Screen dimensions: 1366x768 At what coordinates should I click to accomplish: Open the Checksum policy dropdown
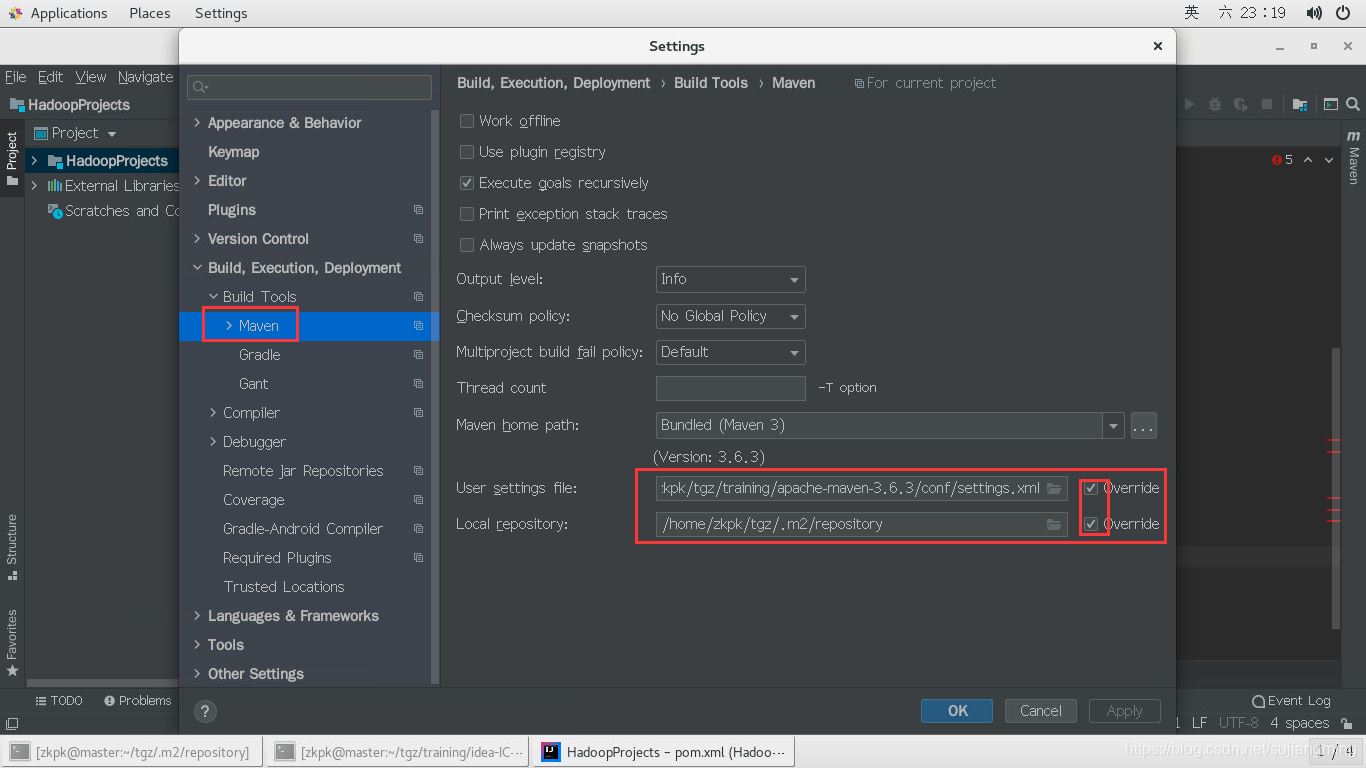(730, 316)
